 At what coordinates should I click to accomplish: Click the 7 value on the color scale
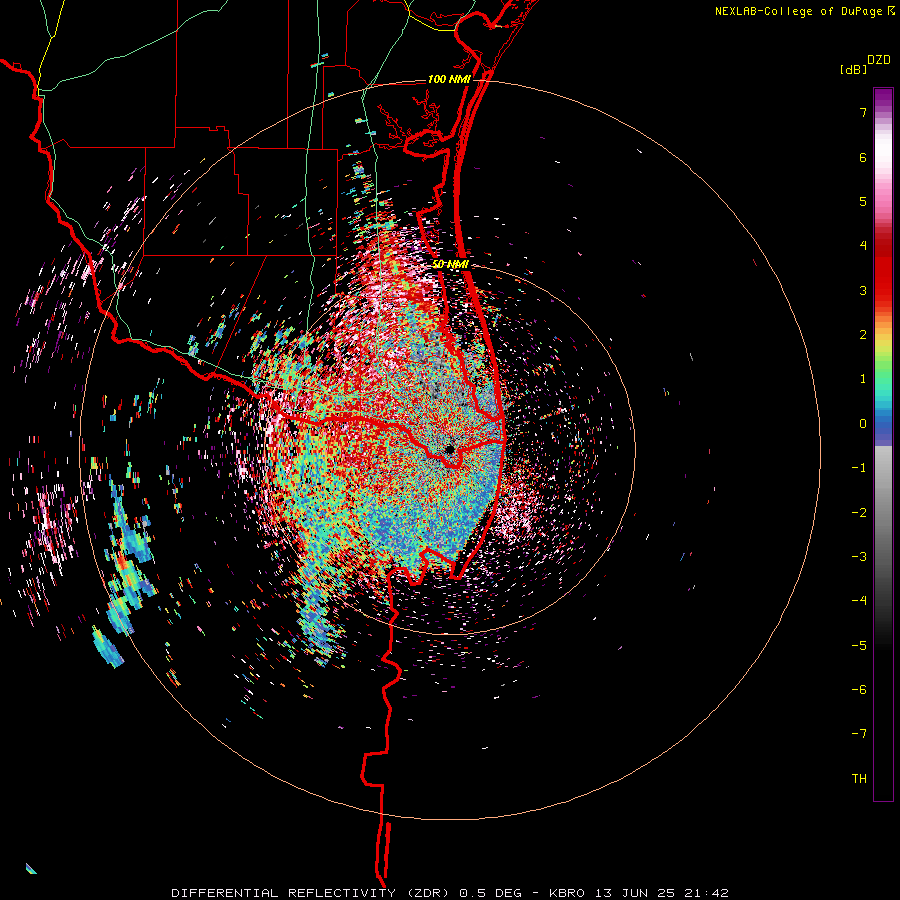click(863, 112)
